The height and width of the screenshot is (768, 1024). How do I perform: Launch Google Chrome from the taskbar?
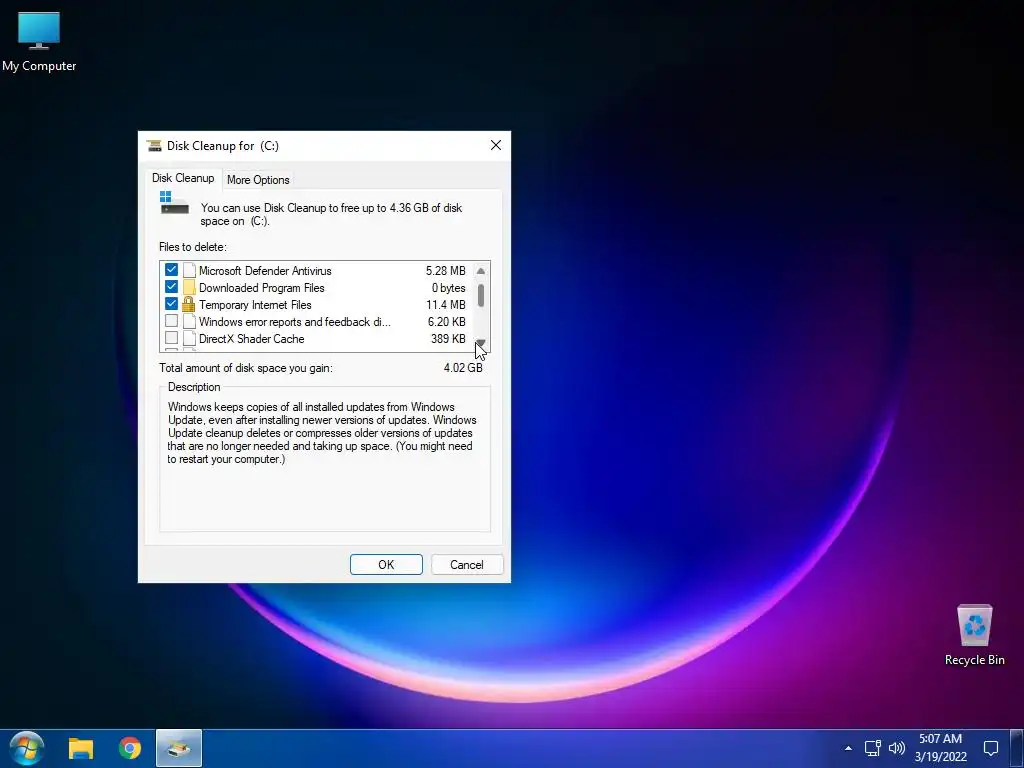coord(130,748)
